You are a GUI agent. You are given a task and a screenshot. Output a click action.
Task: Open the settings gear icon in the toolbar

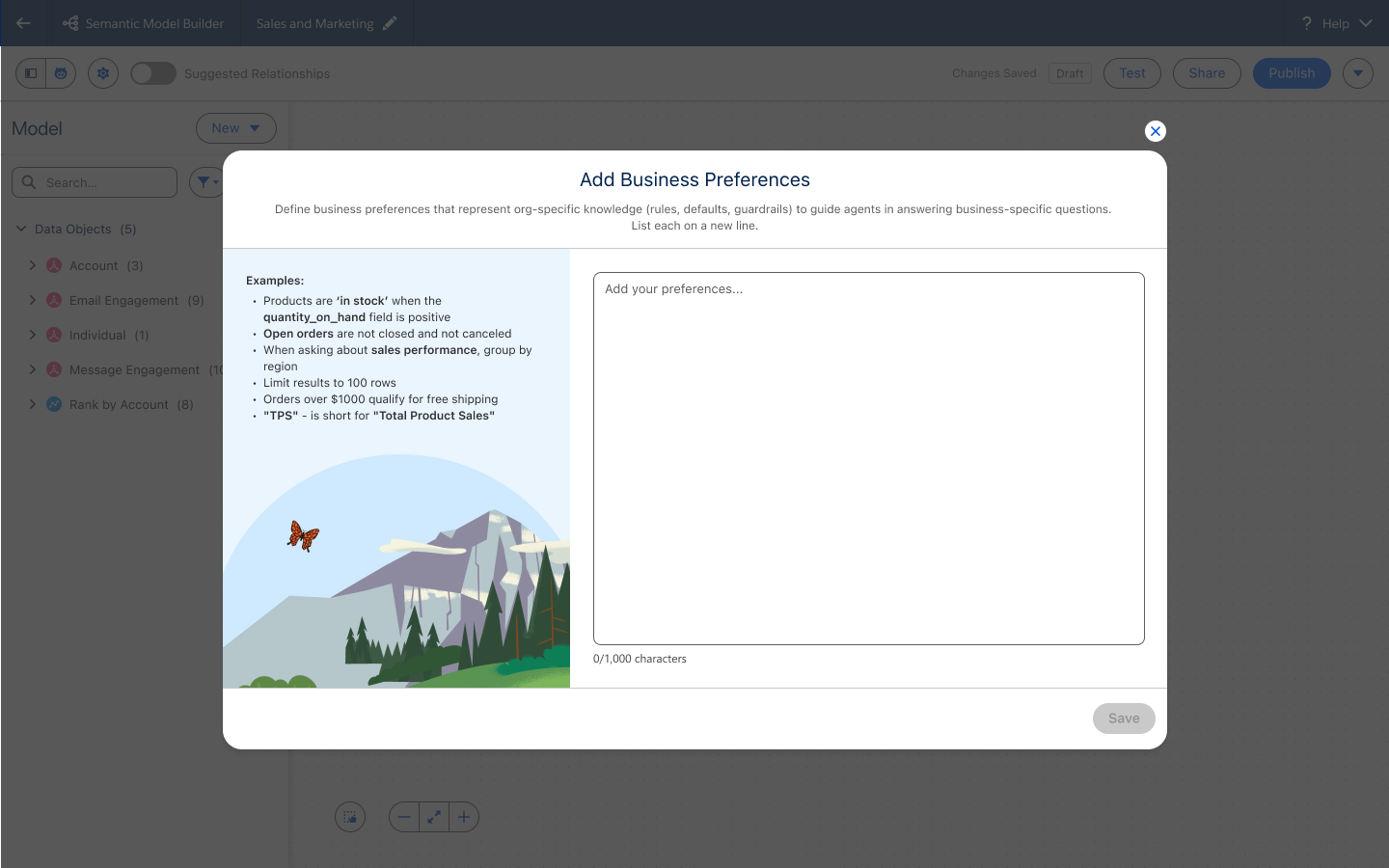[x=103, y=73]
